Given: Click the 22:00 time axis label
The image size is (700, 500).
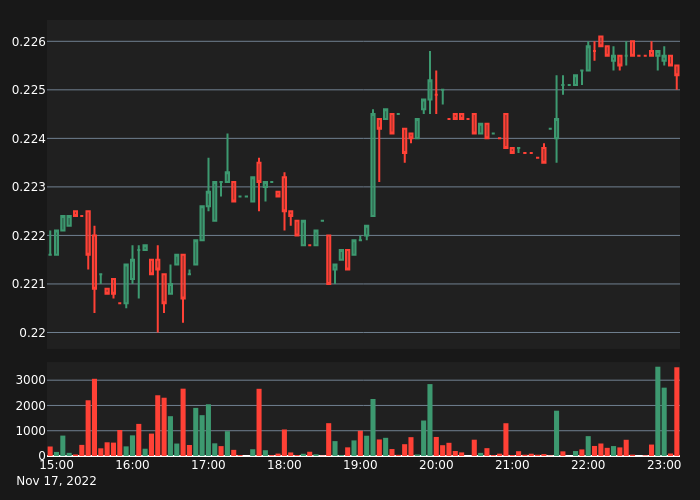Looking at the screenshot, I should pos(588,465).
